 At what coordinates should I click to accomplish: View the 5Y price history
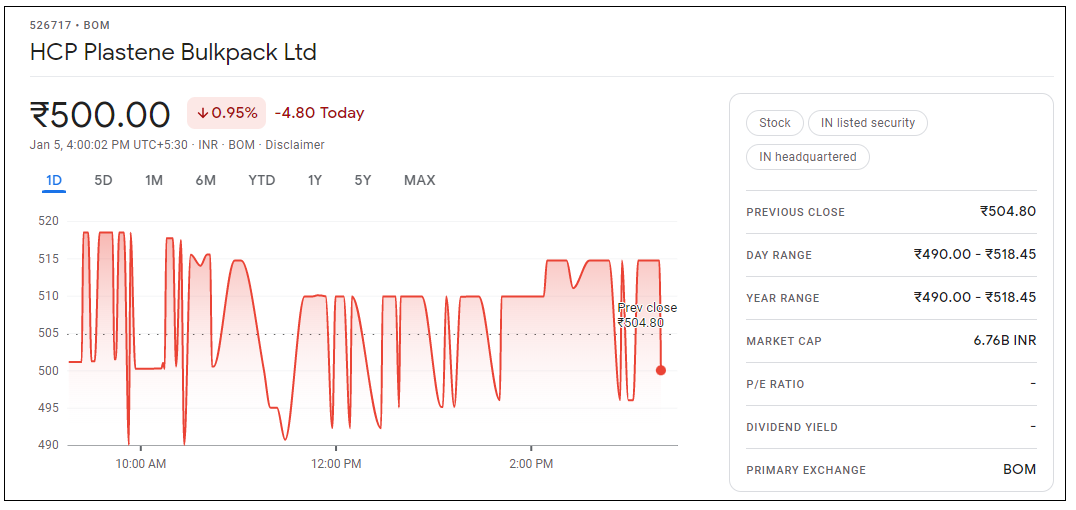click(x=363, y=181)
